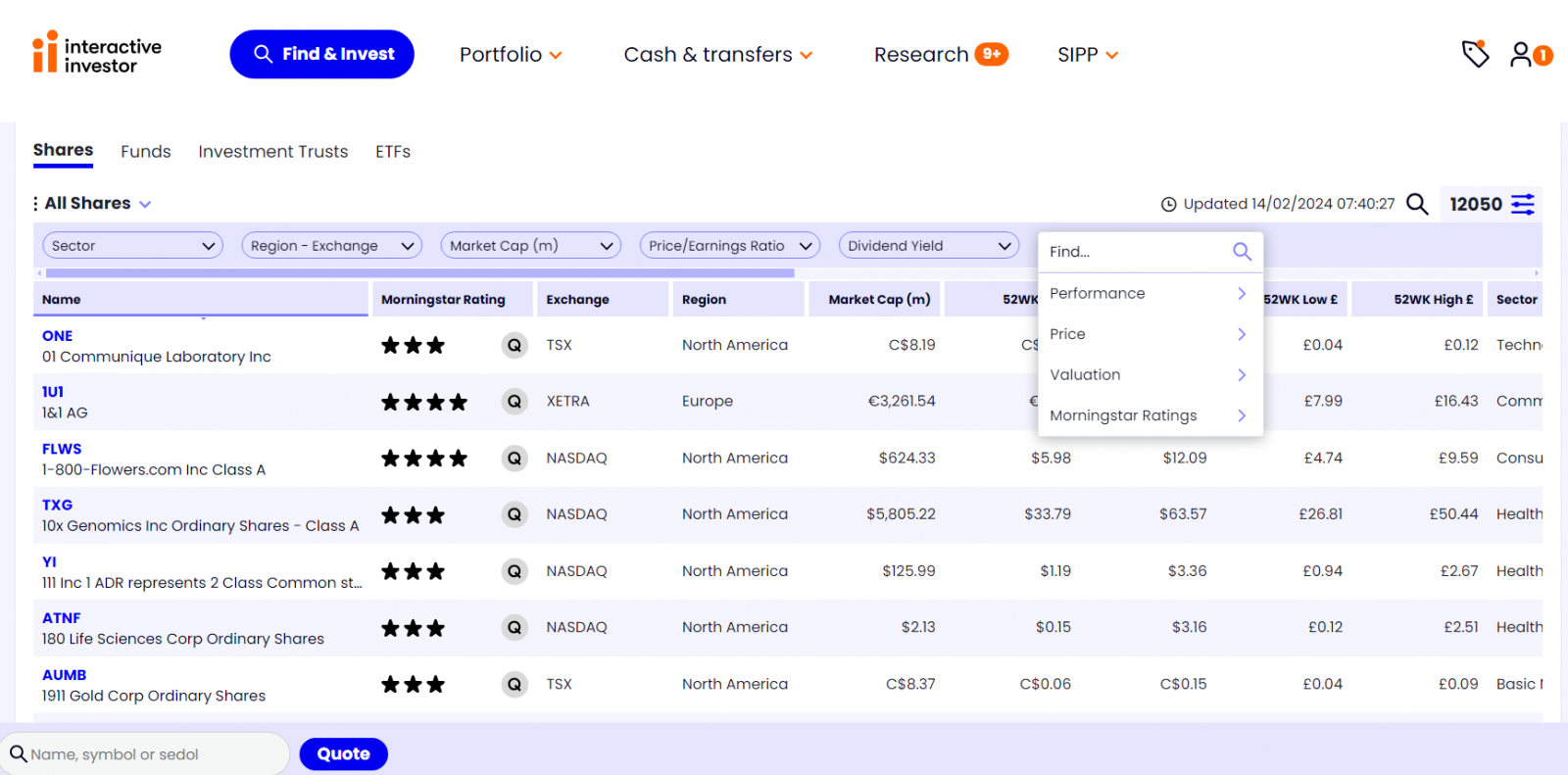The width and height of the screenshot is (1568, 775).
Task: Click the offers tag icon
Action: 1475,54
